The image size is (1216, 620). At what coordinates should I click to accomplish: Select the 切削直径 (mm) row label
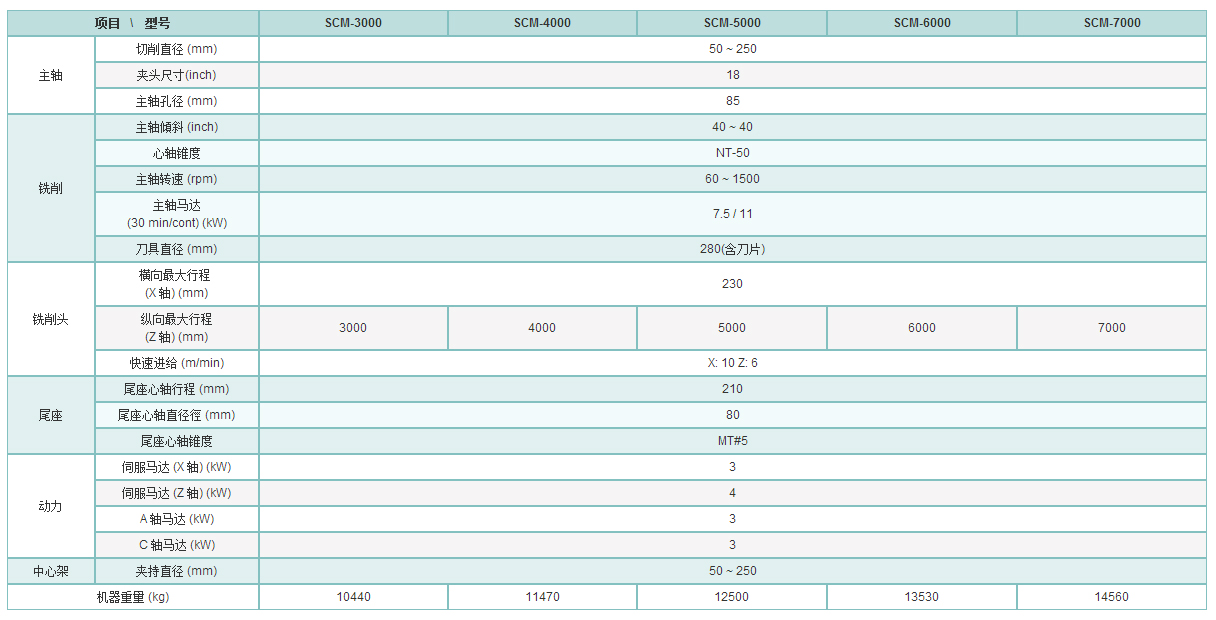coord(176,49)
